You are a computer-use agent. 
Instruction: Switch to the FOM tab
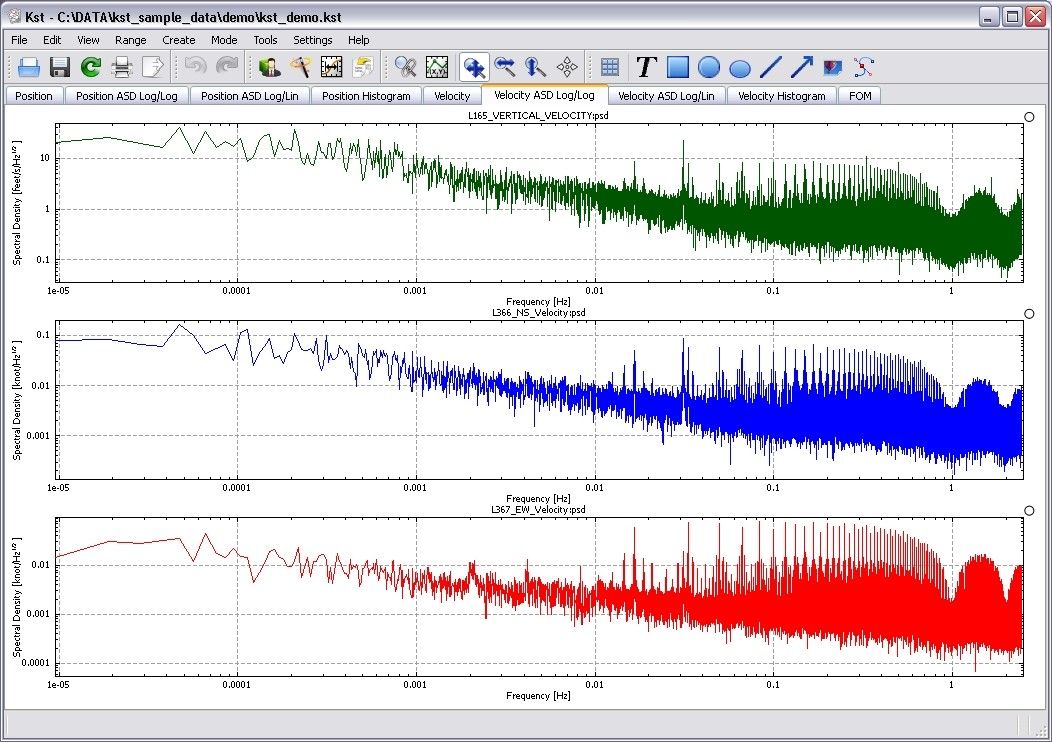pyautogui.click(x=860, y=96)
